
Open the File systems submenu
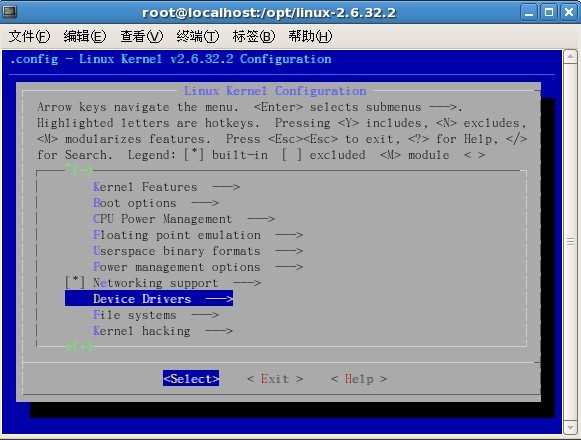156,315
